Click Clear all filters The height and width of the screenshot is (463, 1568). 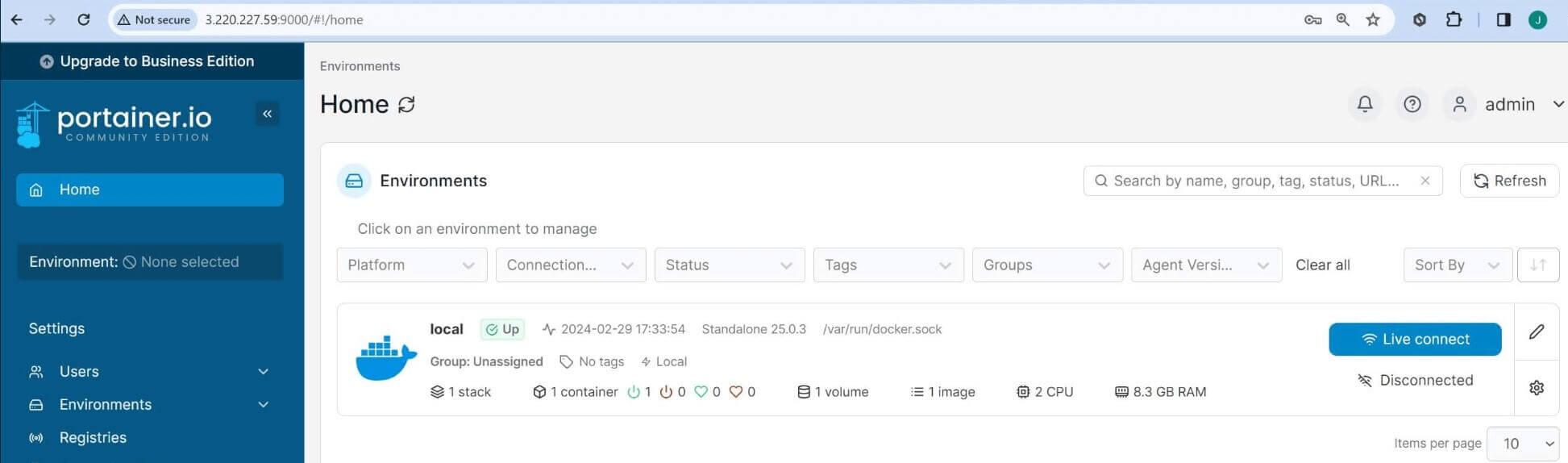1322,265
